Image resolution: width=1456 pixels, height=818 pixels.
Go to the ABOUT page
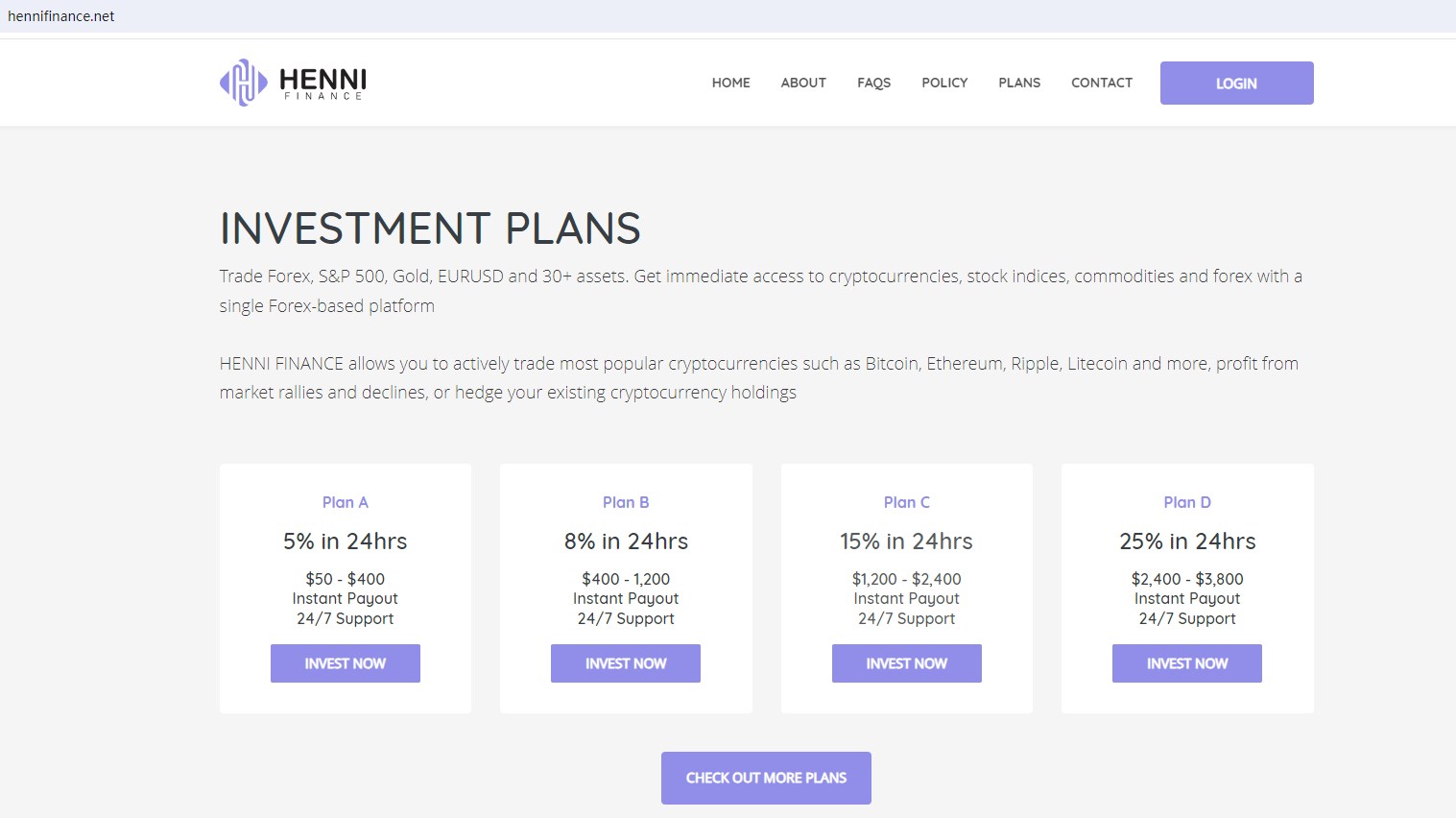click(x=803, y=83)
